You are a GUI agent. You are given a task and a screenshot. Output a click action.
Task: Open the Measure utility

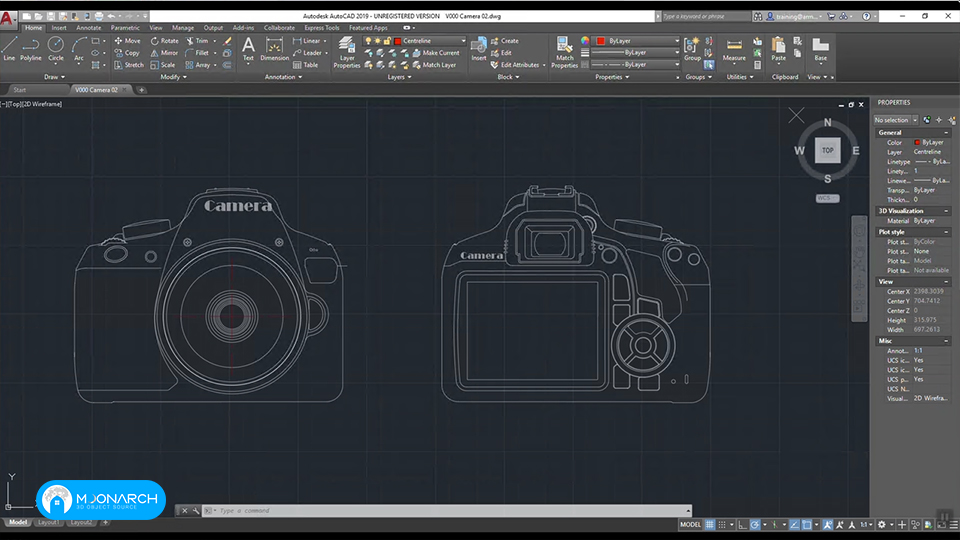(x=734, y=49)
